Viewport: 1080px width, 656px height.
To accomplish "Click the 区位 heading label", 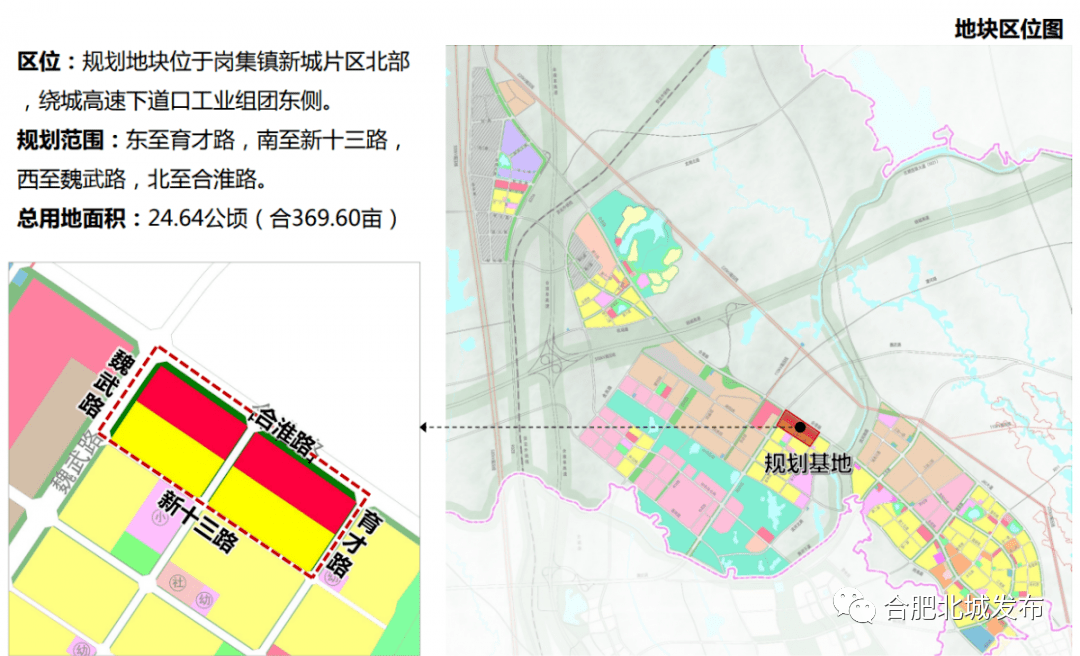I will [x=39, y=62].
